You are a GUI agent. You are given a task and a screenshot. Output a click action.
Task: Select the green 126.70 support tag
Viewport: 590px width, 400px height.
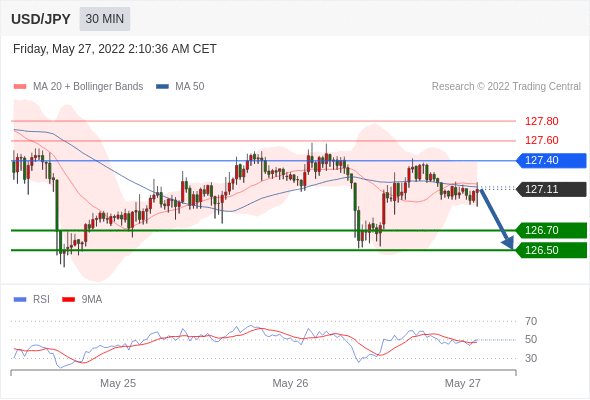(x=551, y=230)
